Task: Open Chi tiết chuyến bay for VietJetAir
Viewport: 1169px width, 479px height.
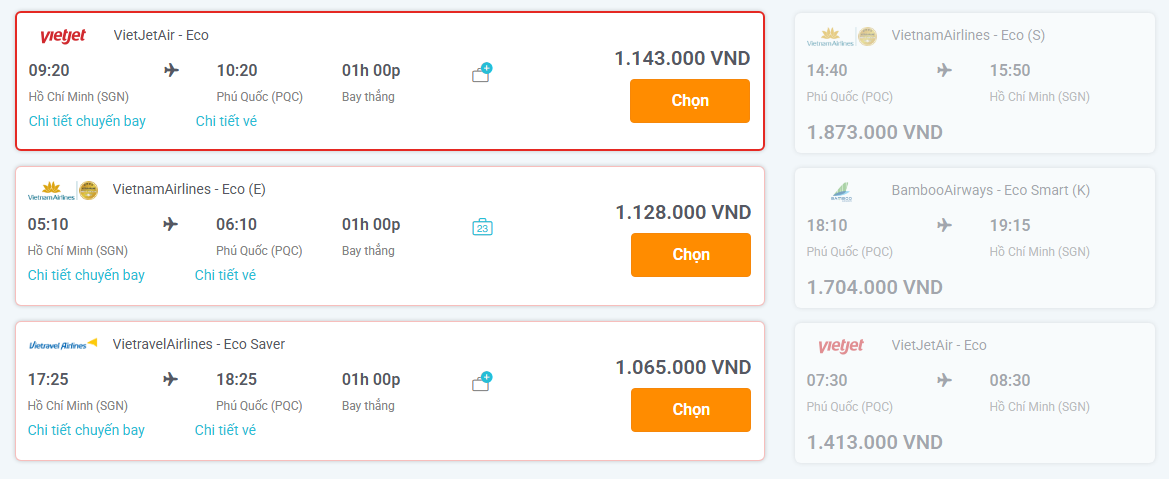Action: [x=87, y=121]
